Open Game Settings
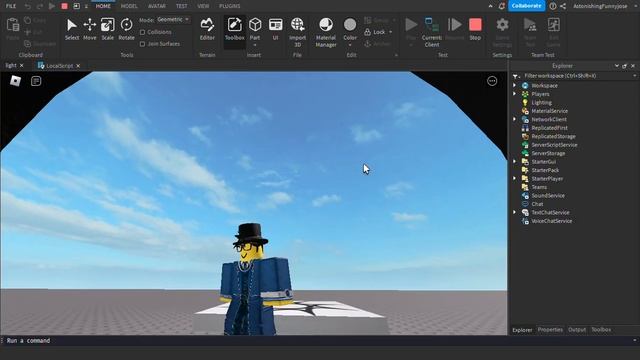Image resolution: width=640 pixels, height=360 pixels. 502,32
